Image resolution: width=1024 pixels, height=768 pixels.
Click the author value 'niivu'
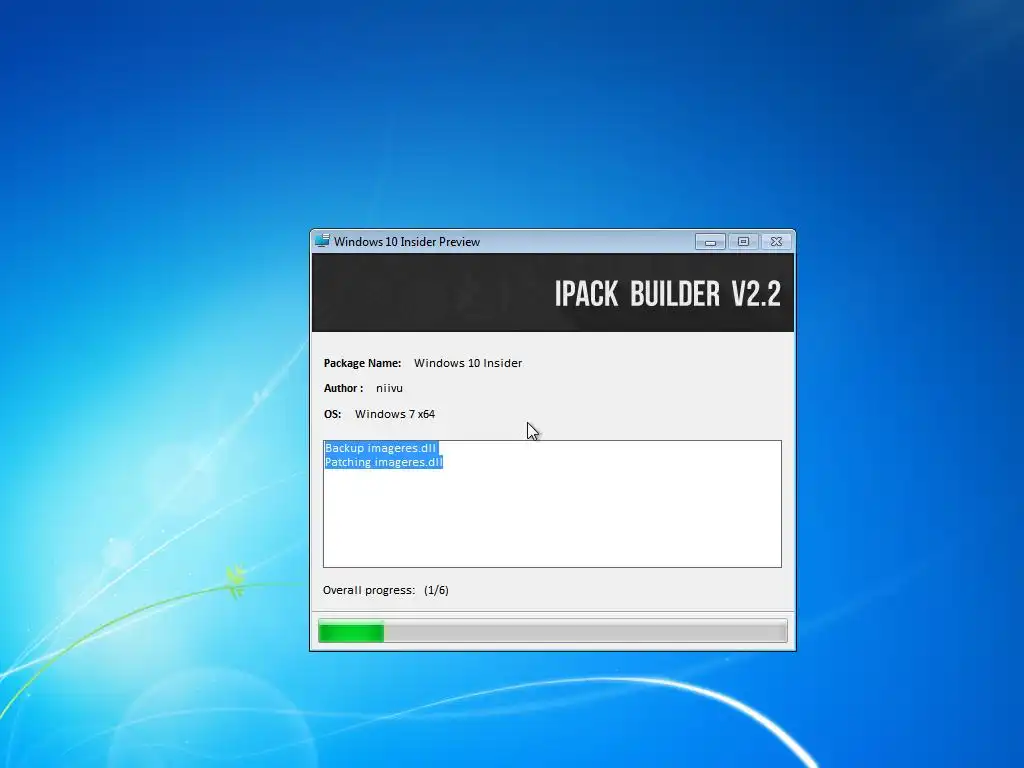389,388
